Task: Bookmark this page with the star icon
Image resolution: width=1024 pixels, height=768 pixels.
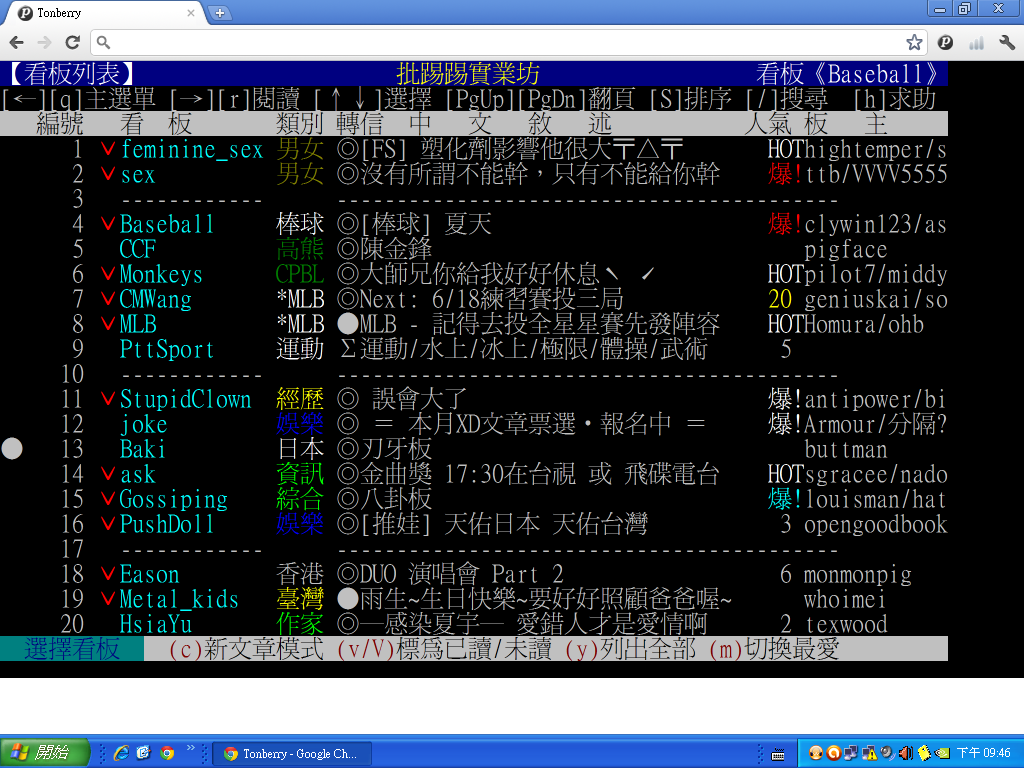Action: (914, 42)
